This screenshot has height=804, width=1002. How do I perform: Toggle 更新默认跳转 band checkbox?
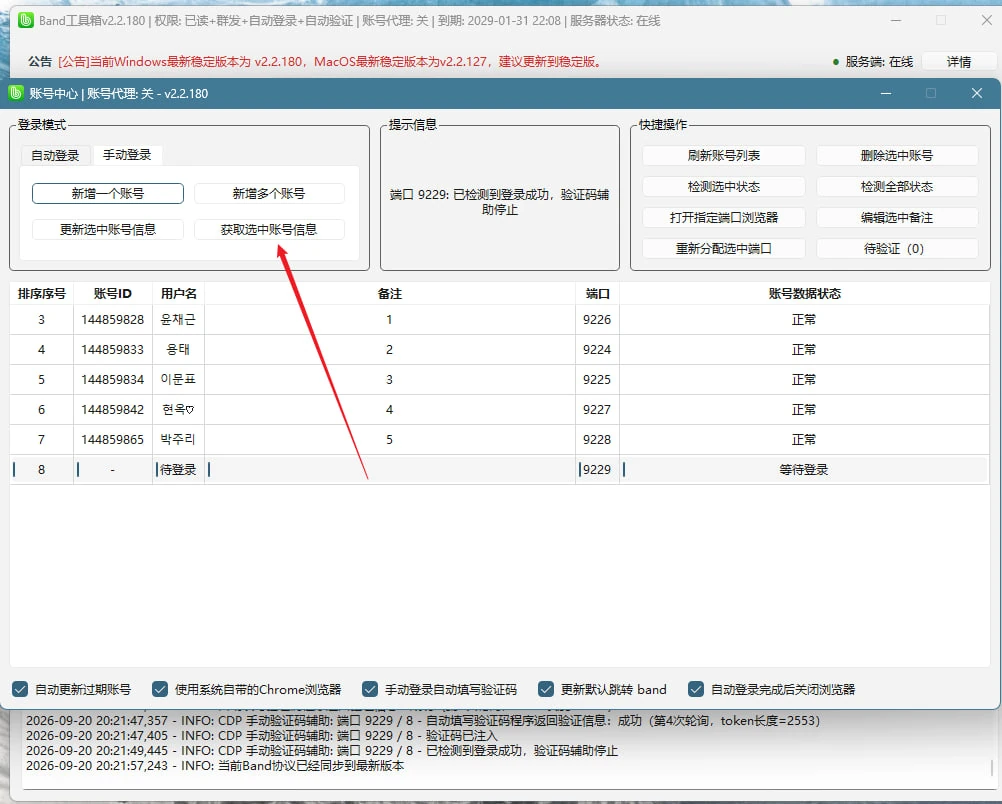pyautogui.click(x=546, y=689)
